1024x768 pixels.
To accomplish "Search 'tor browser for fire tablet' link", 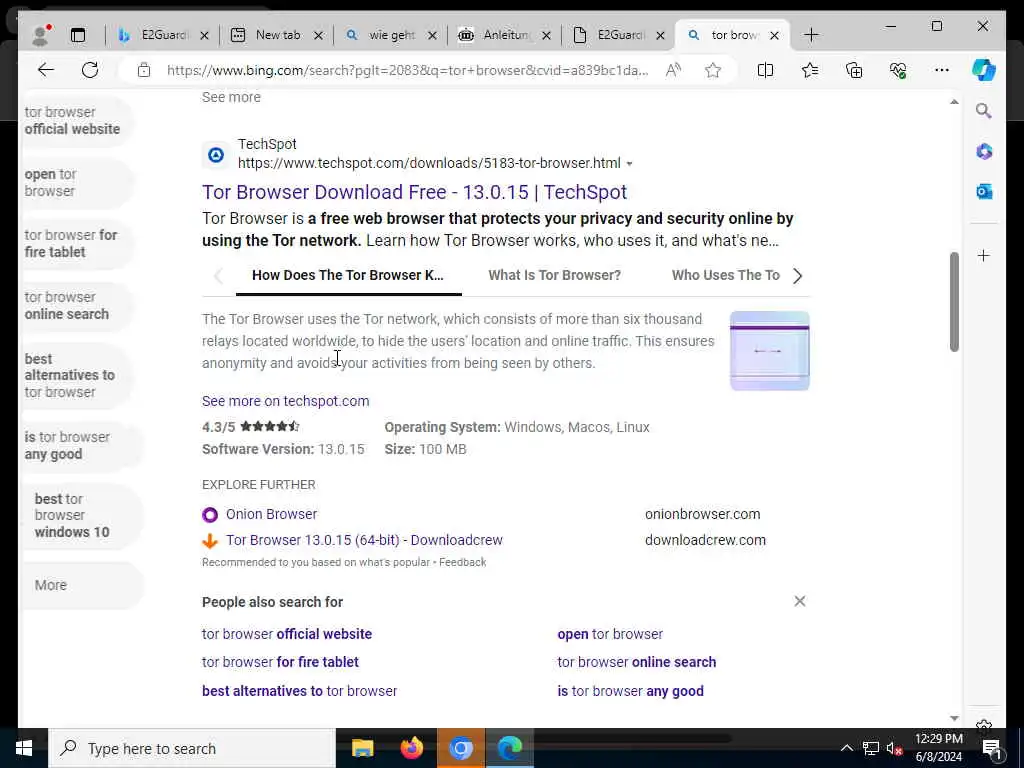I will coord(280,662).
